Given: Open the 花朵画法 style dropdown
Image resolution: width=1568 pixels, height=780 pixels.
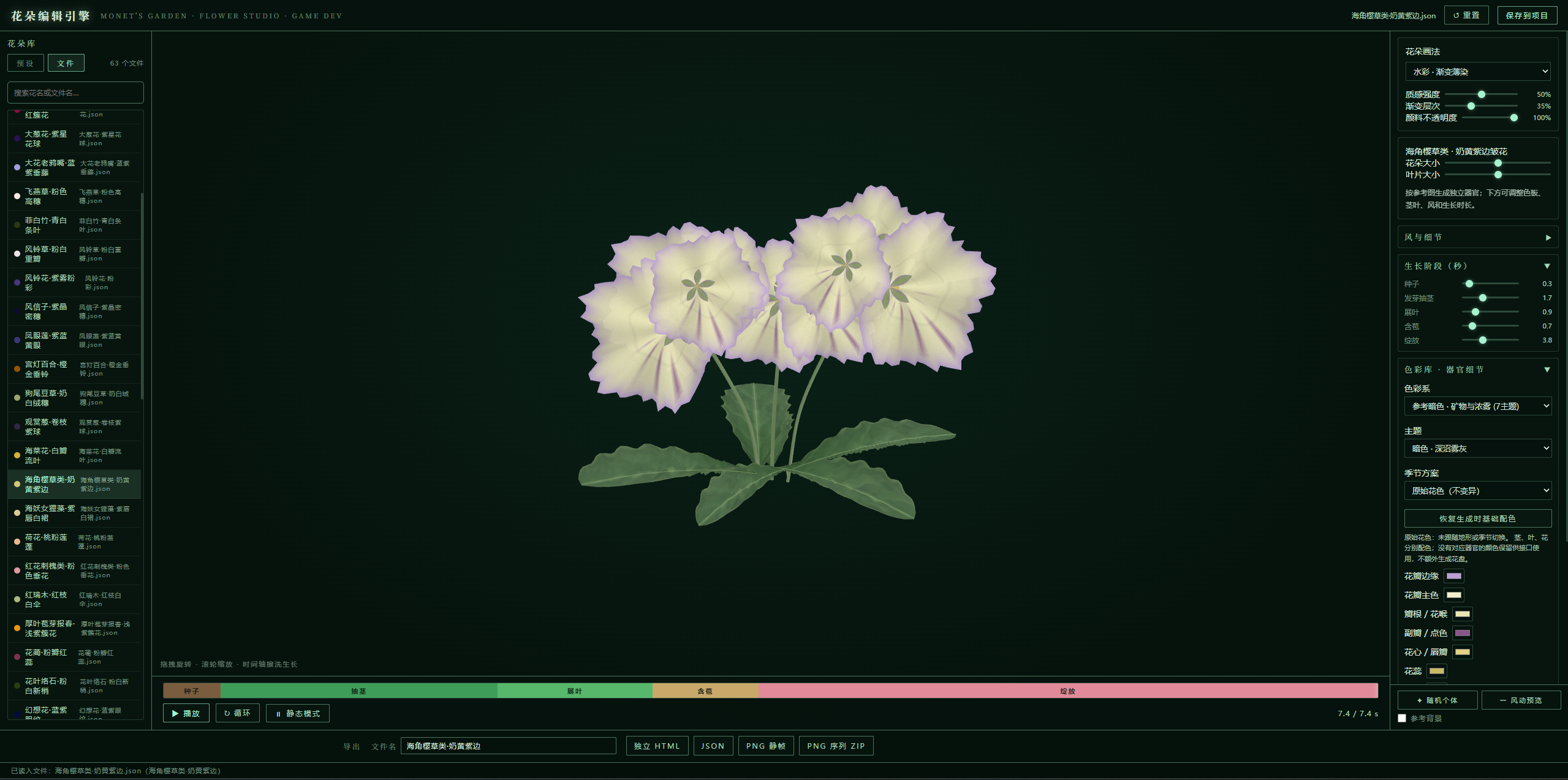Looking at the screenshot, I should click(x=1477, y=72).
